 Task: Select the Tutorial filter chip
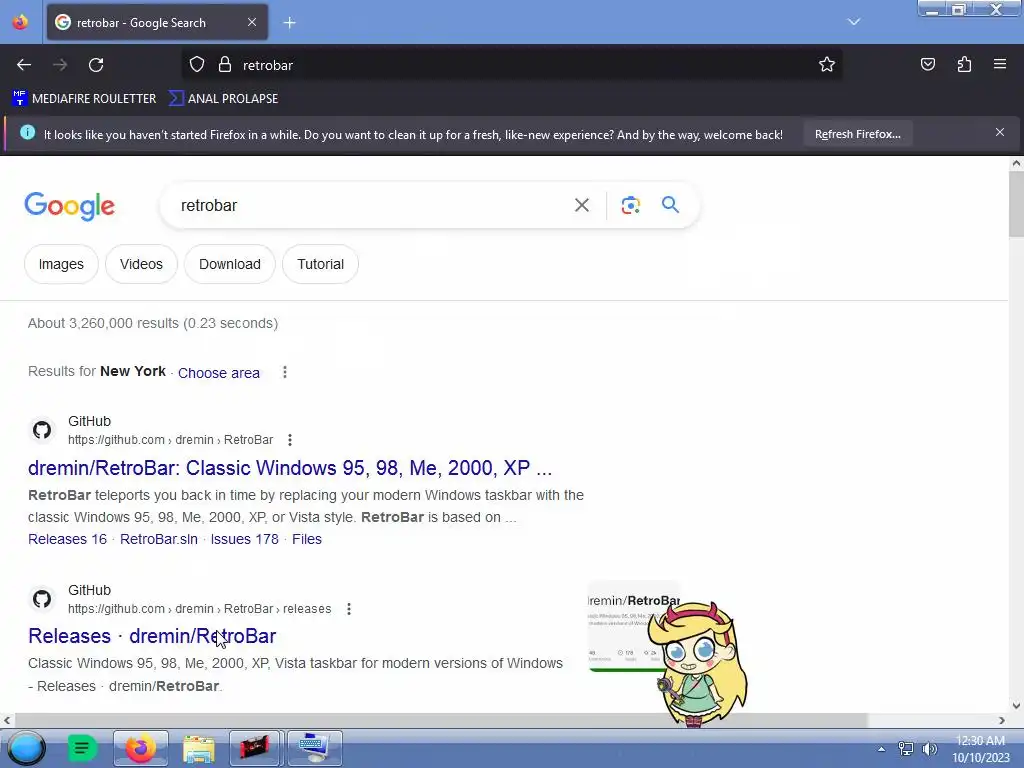[x=320, y=264]
